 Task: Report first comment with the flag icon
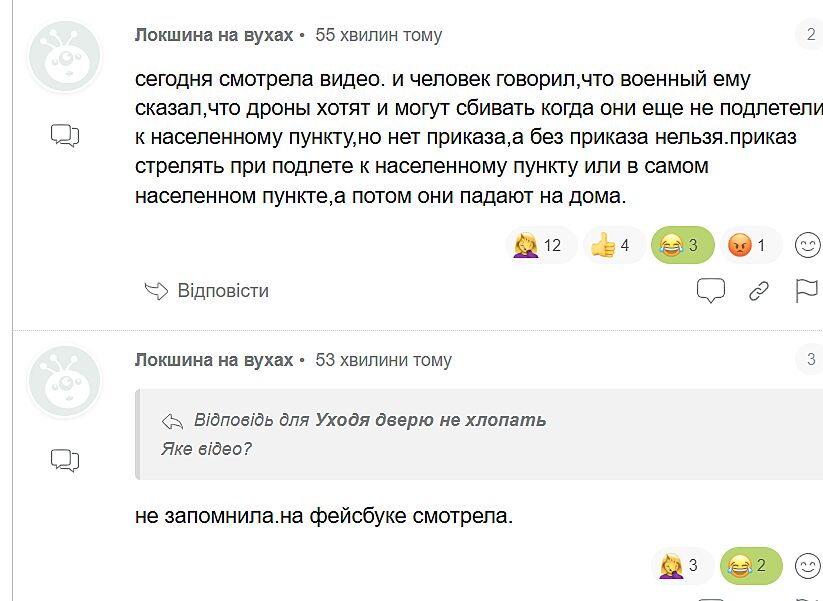pos(806,291)
